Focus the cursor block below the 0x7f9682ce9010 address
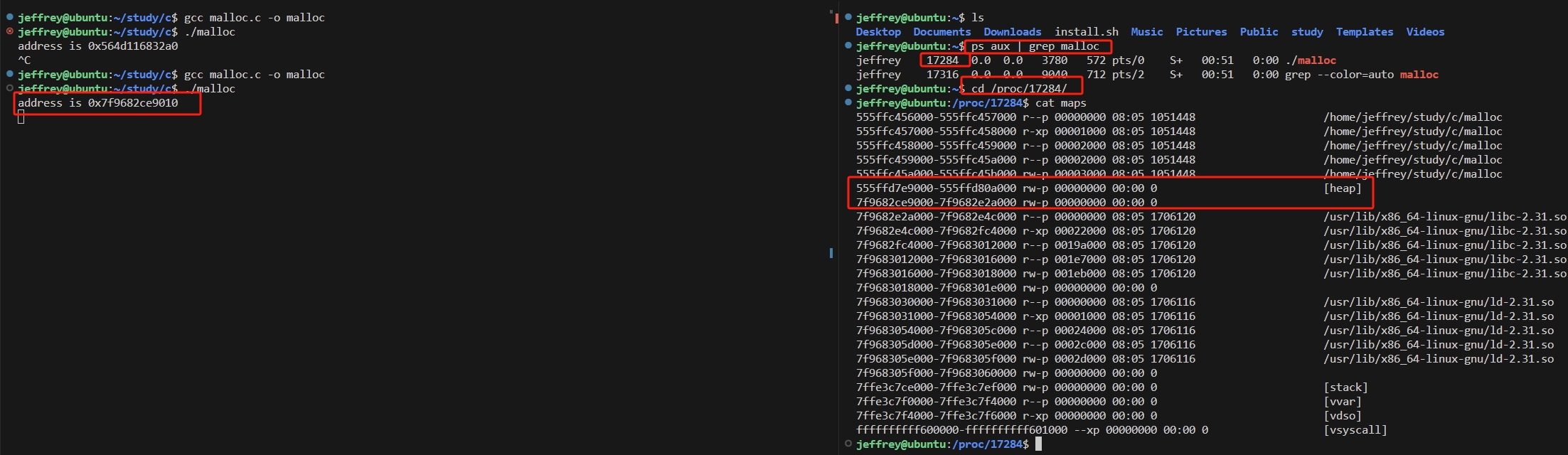Image resolution: width=1568 pixels, height=455 pixels. 21,117
